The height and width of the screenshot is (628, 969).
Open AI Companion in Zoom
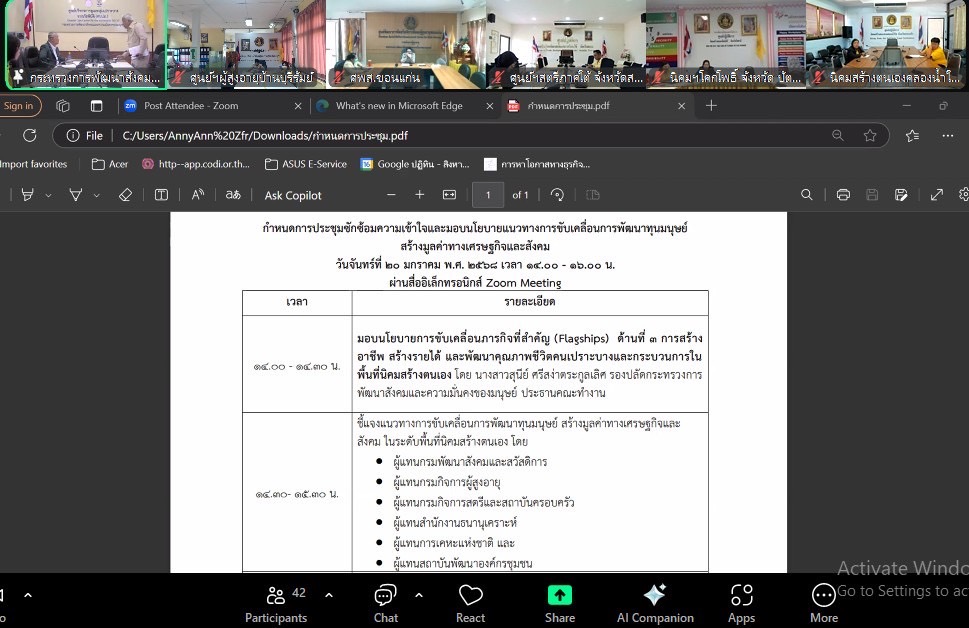tap(655, 603)
